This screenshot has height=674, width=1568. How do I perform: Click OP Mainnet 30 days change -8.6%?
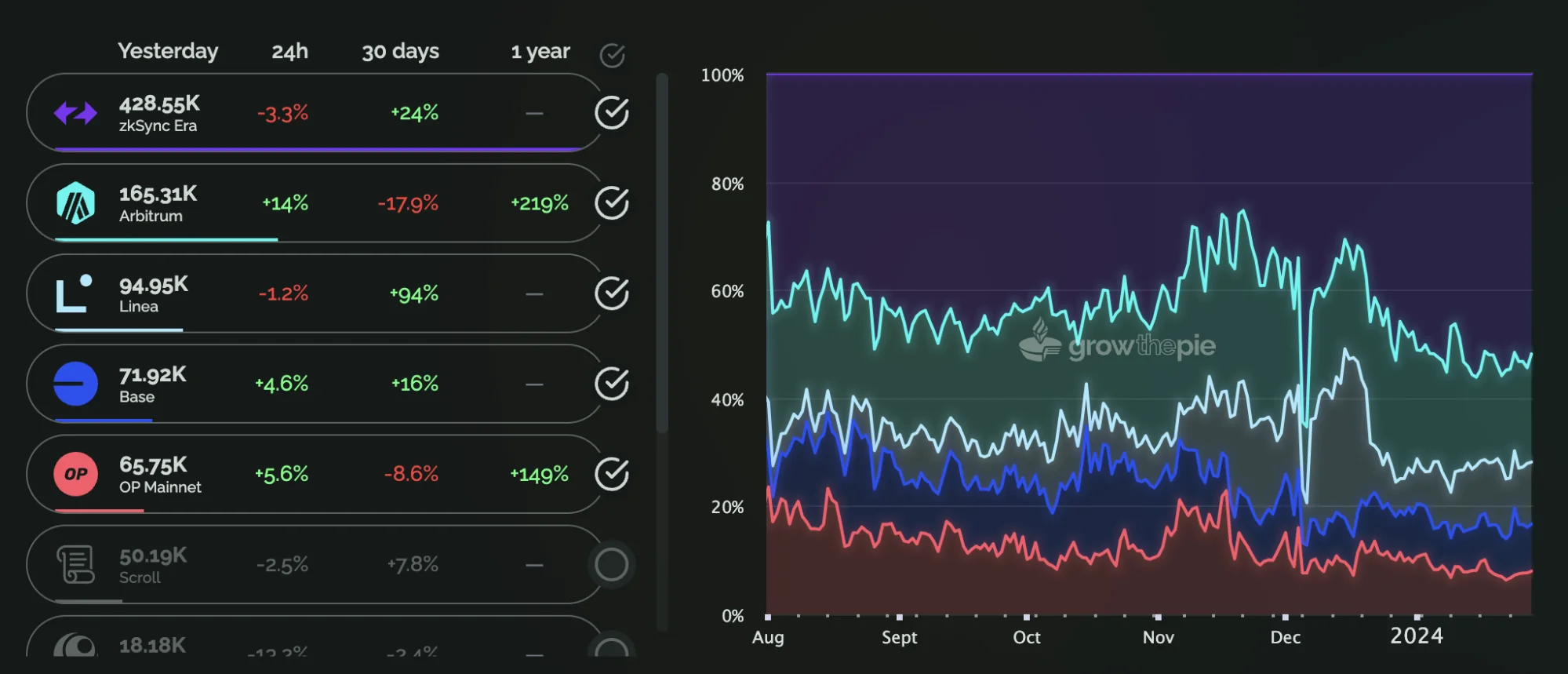point(411,474)
